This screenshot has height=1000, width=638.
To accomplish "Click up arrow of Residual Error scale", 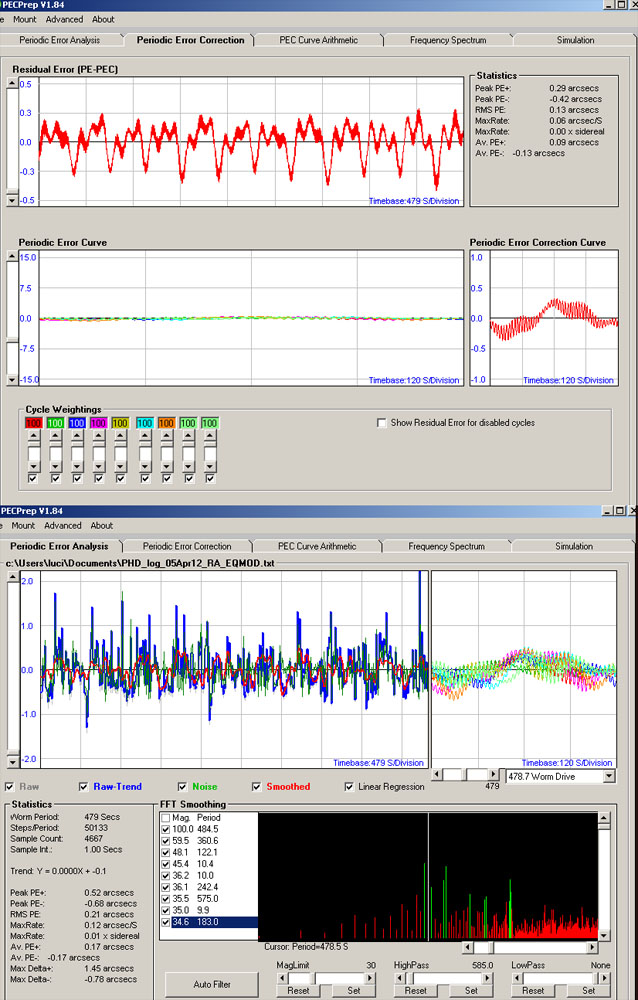I will click(x=11, y=84).
